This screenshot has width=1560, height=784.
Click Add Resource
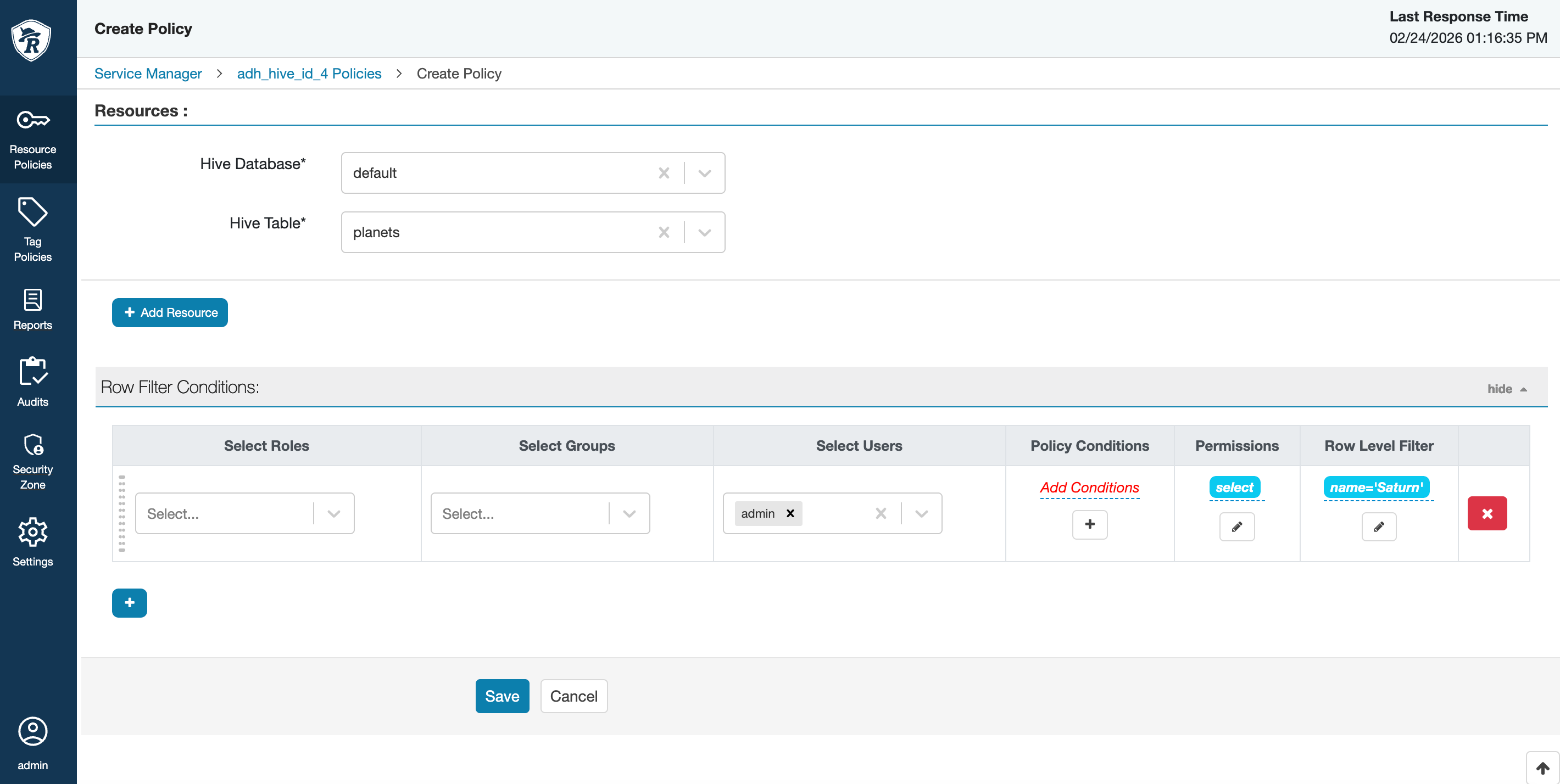click(170, 312)
